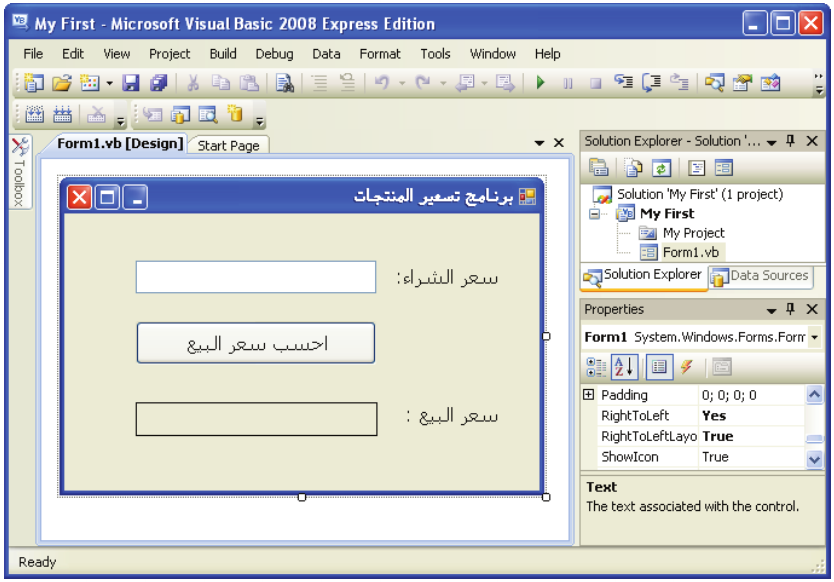
Task: Open Properties Window from the main toolbar icon
Action: coord(742,82)
